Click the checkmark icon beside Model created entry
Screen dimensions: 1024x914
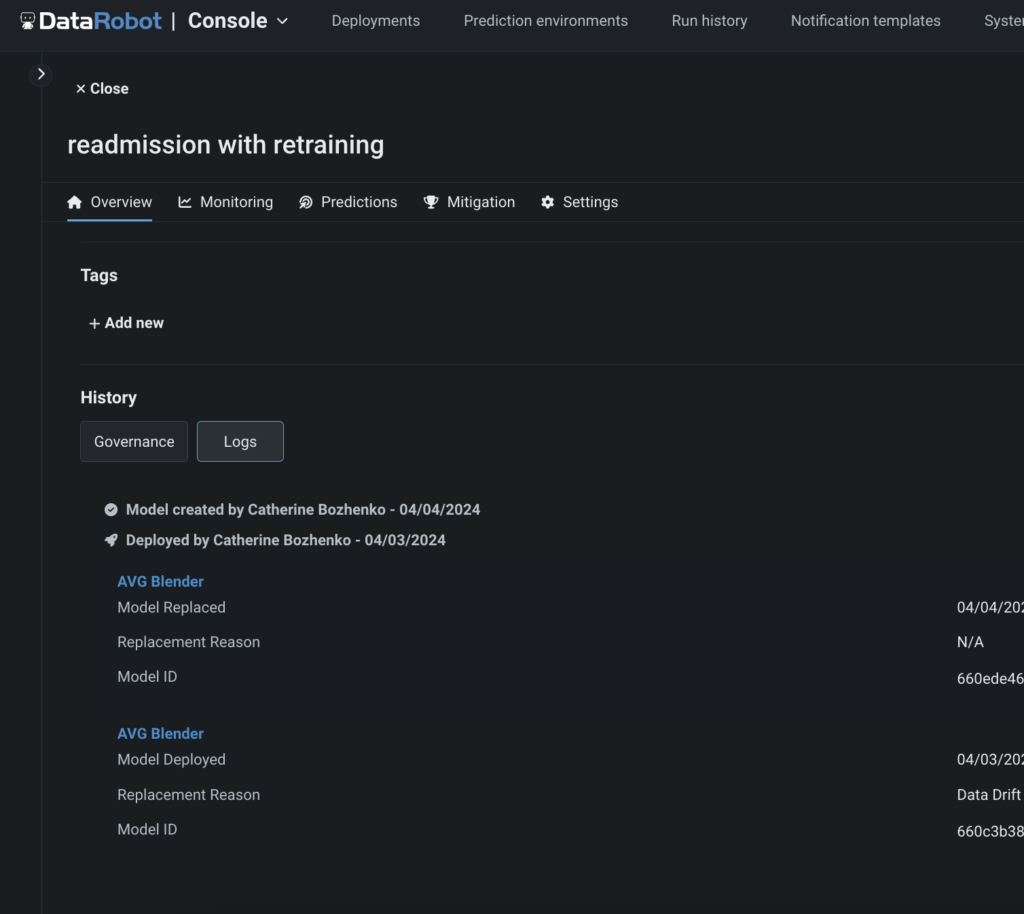click(111, 509)
